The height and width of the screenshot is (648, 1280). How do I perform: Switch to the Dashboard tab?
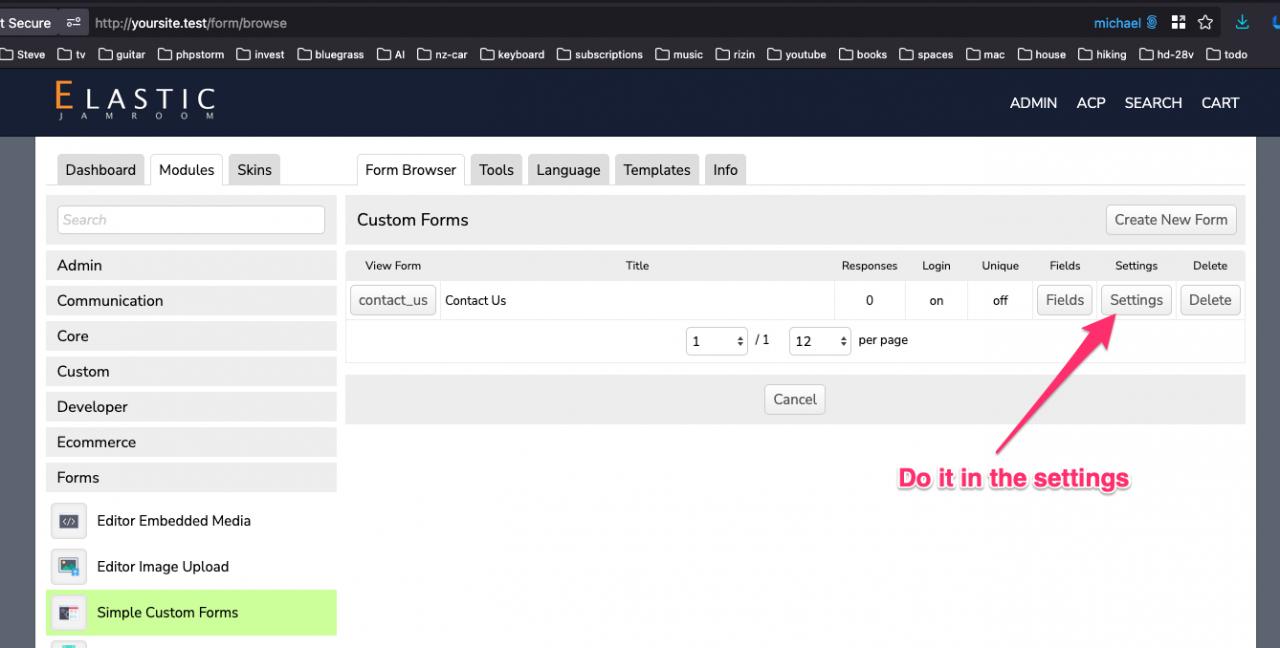(100, 170)
